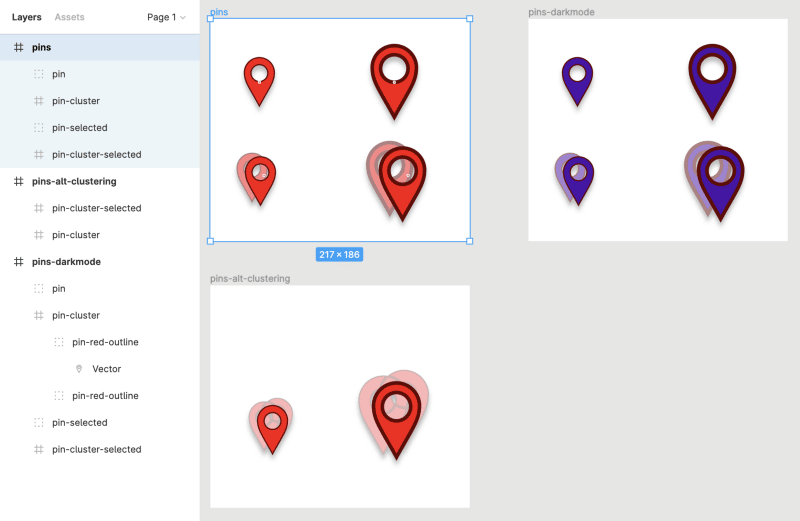Click the small cluster pin in pins-alt-clustering
The width and height of the screenshot is (800, 521).
point(271,426)
